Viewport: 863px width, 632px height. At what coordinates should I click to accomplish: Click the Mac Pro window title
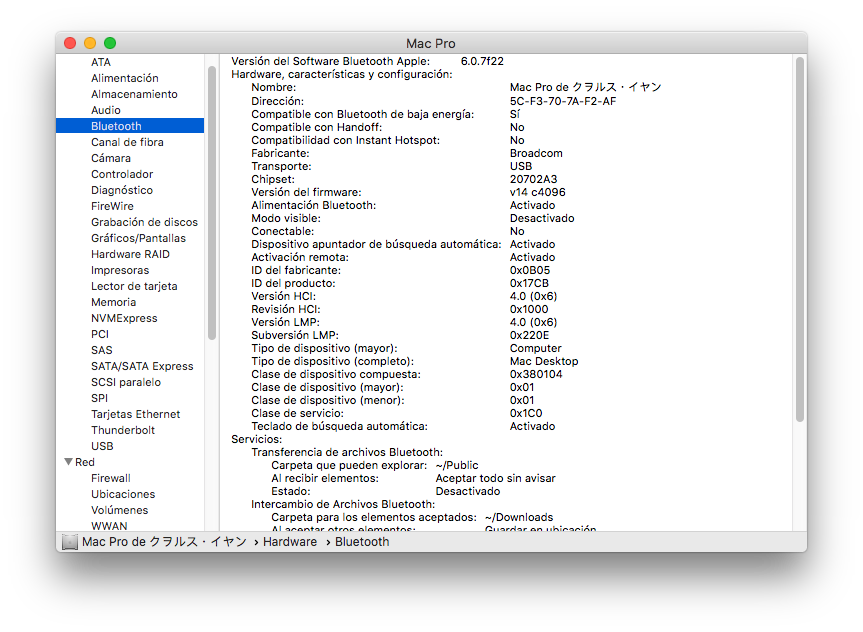(431, 43)
